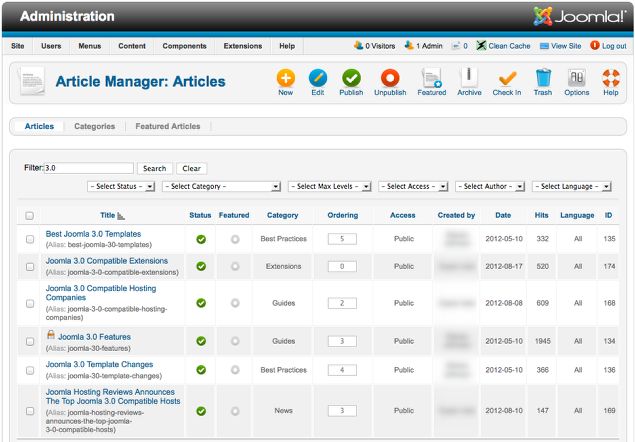Click the Archive toolbar icon
635x442 pixels.
click(469, 77)
